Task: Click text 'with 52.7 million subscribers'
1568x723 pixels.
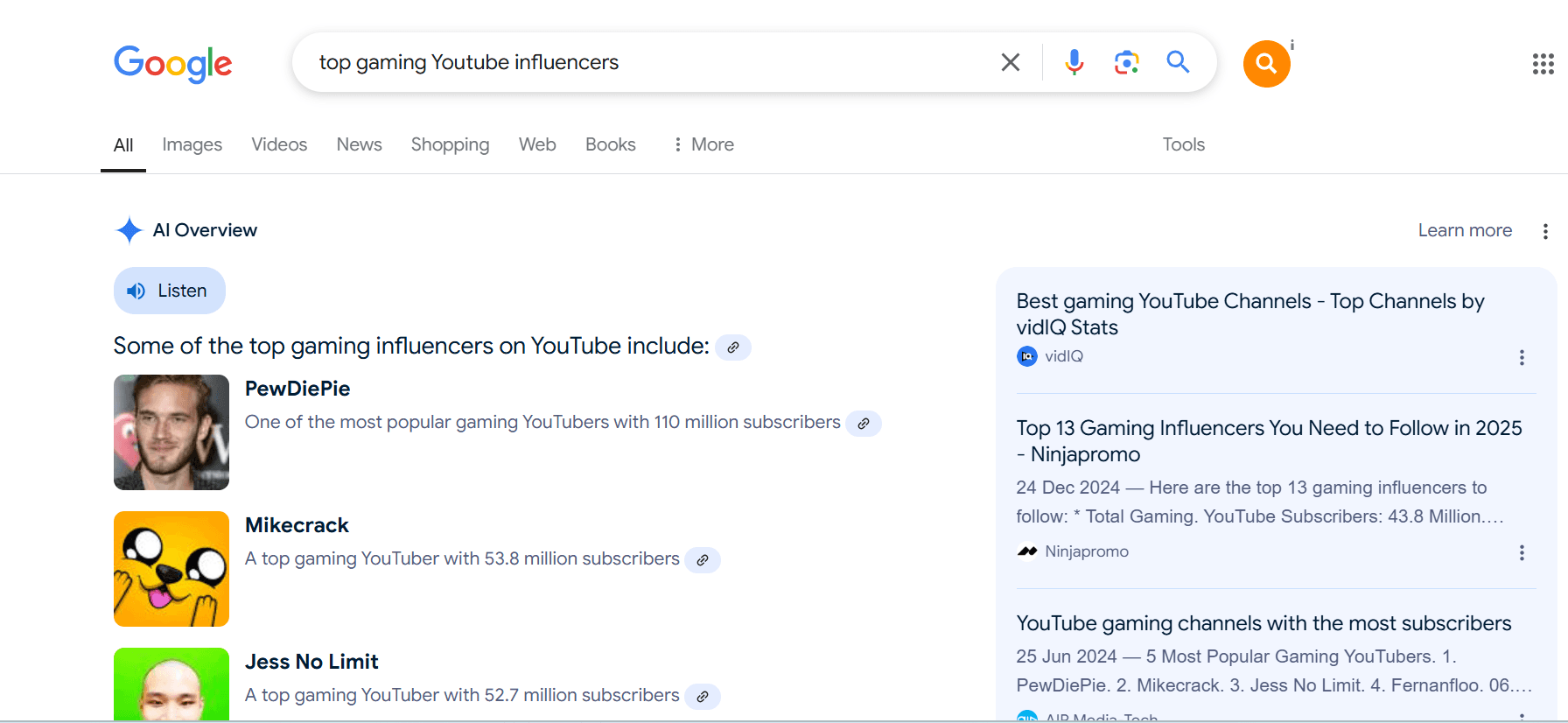Action: coord(562,695)
